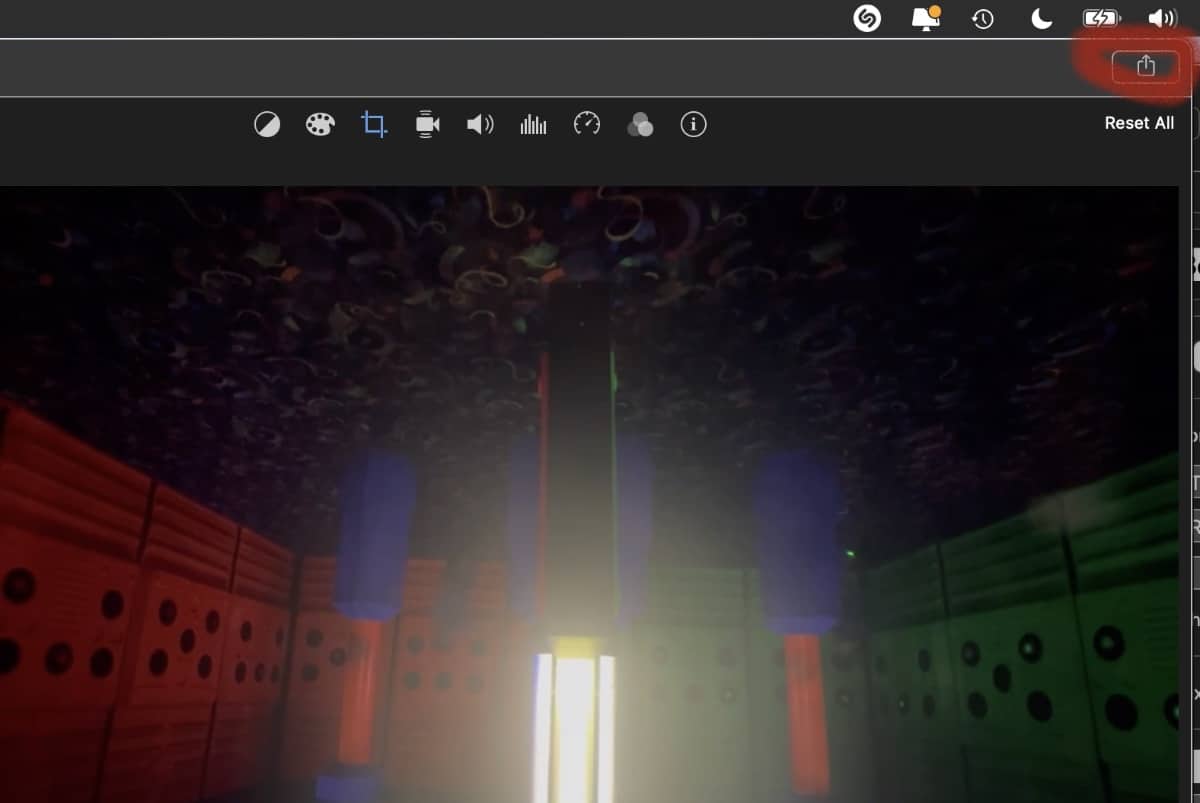This screenshot has width=1200, height=803.
Task: Open the Time Machine menu
Action: point(983,19)
